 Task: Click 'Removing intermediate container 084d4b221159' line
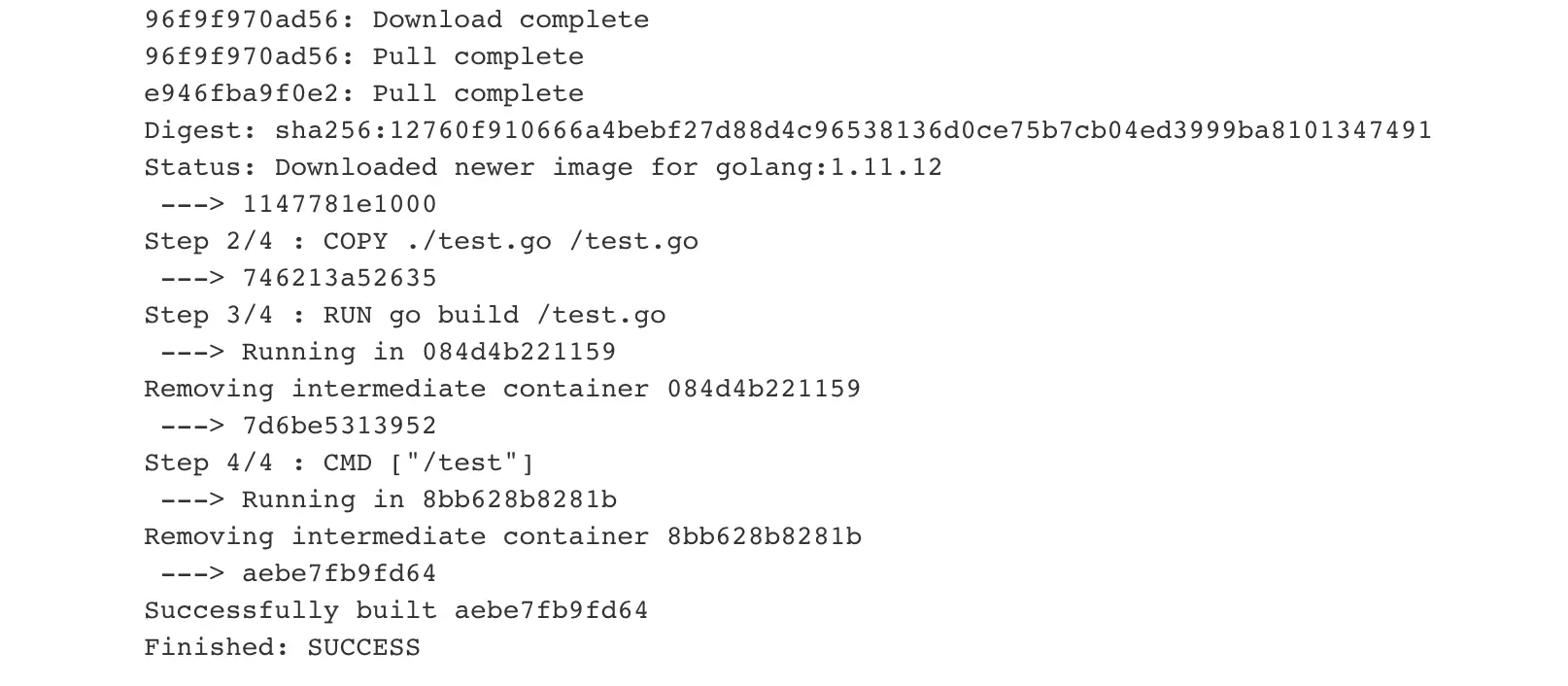pos(502,389)
